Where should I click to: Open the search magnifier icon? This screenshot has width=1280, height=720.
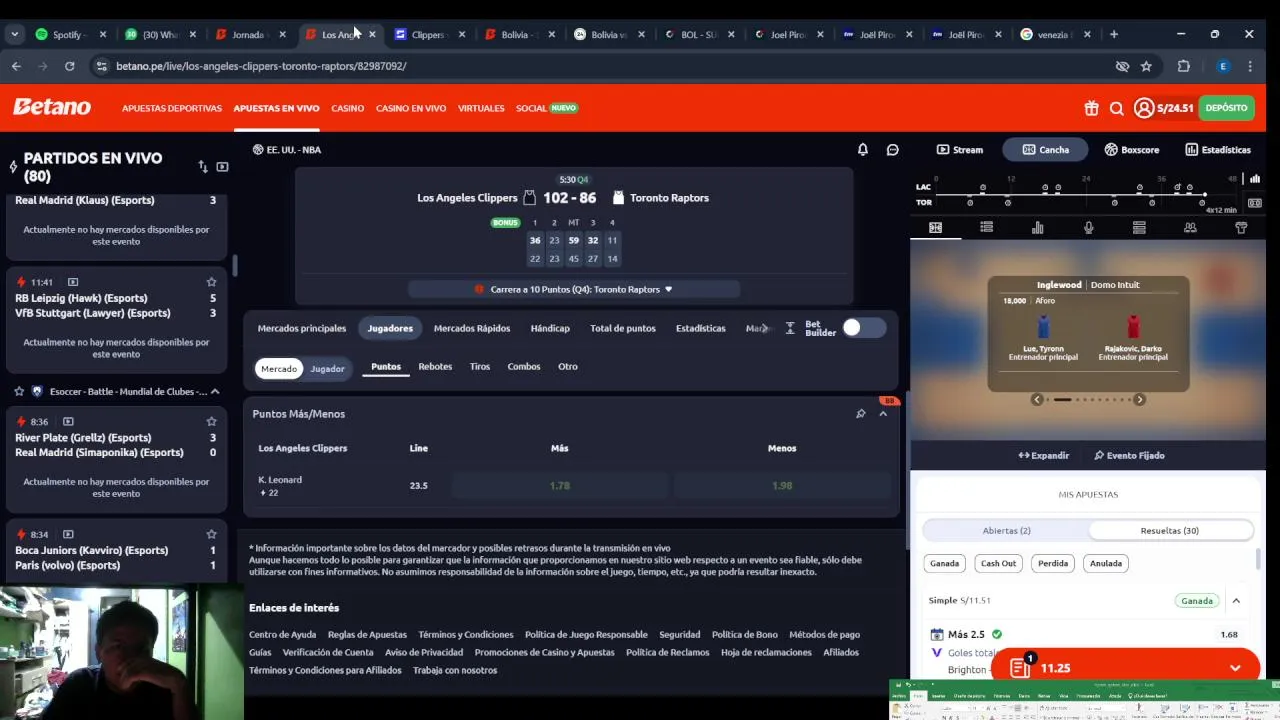pos(1117,108)
